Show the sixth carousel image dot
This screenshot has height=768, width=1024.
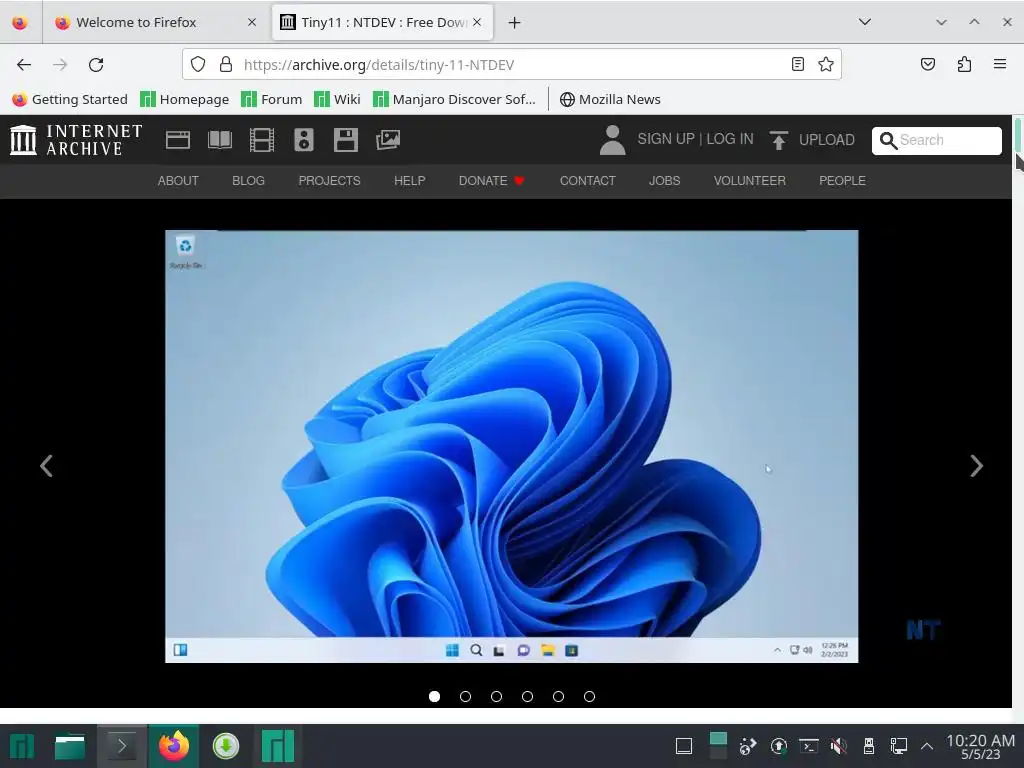tap(589, 697)
